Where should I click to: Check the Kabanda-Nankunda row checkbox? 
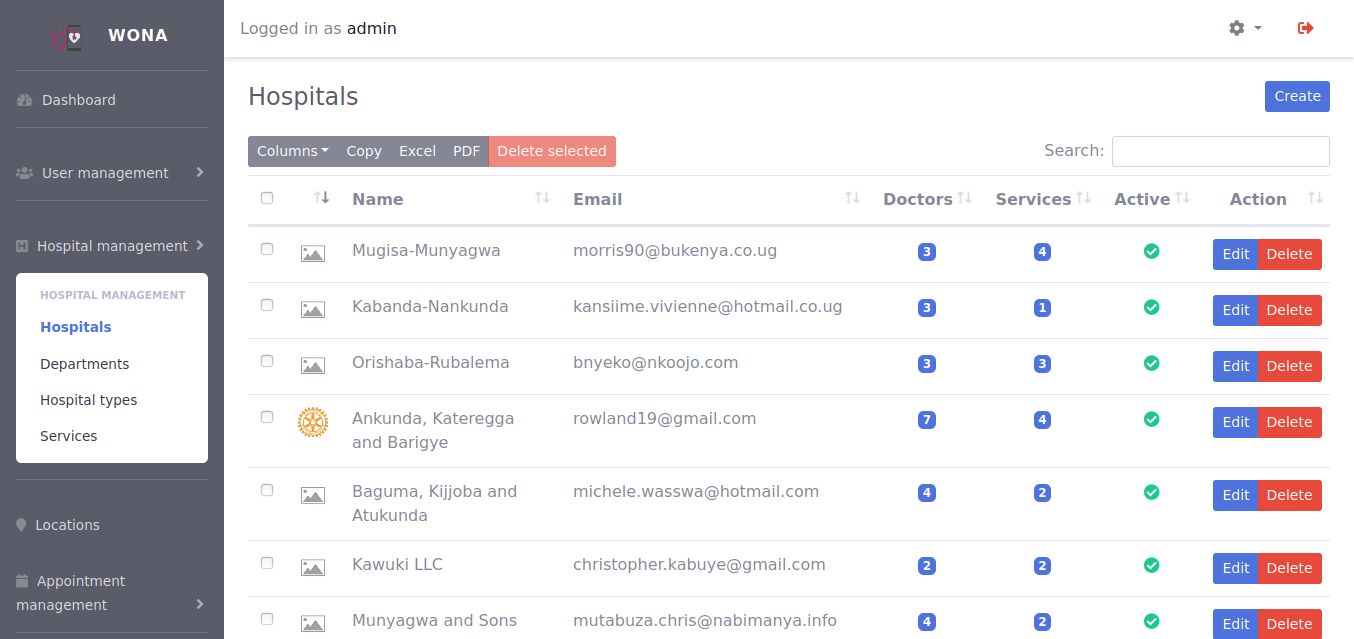267,305
